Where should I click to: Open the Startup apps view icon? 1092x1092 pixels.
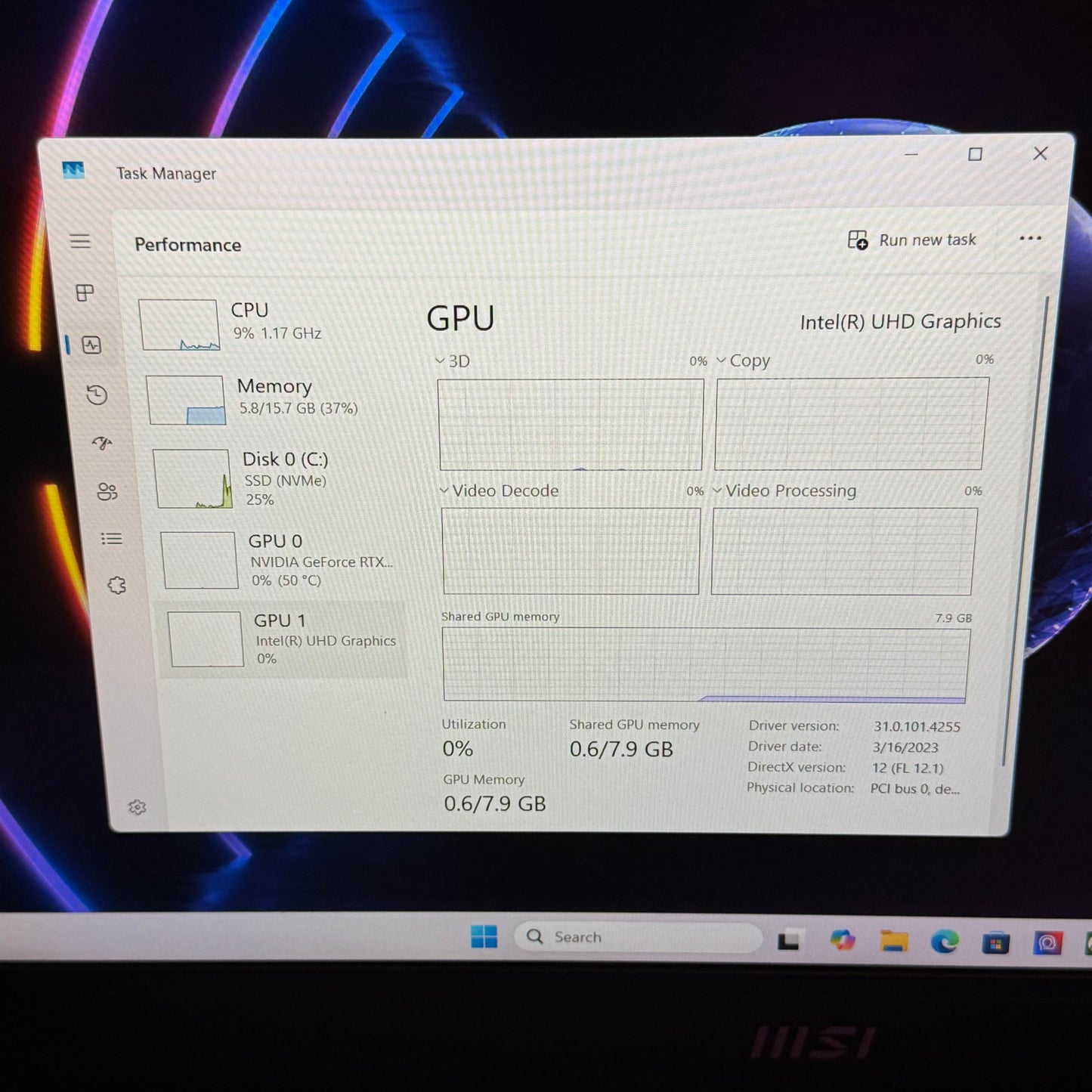pos(104,444)
